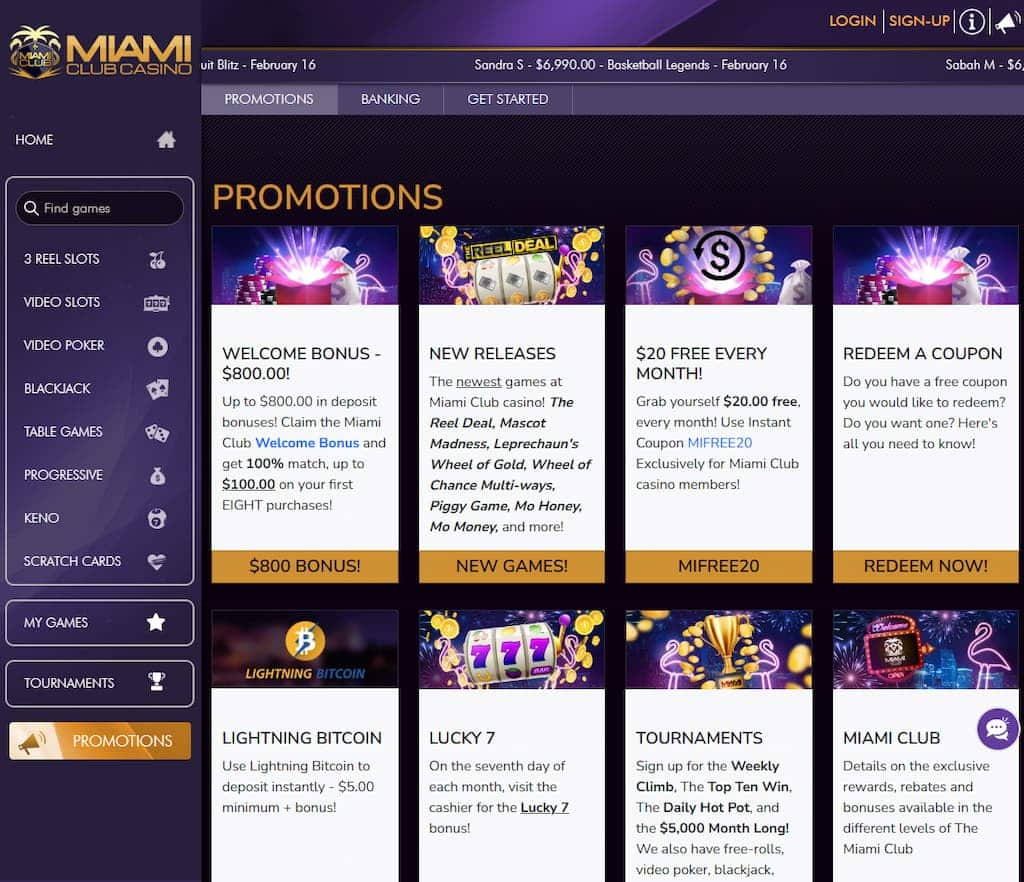Open the Keno ball icon
The width and height of the screenshot is (1024, 882).
(157, 518)
